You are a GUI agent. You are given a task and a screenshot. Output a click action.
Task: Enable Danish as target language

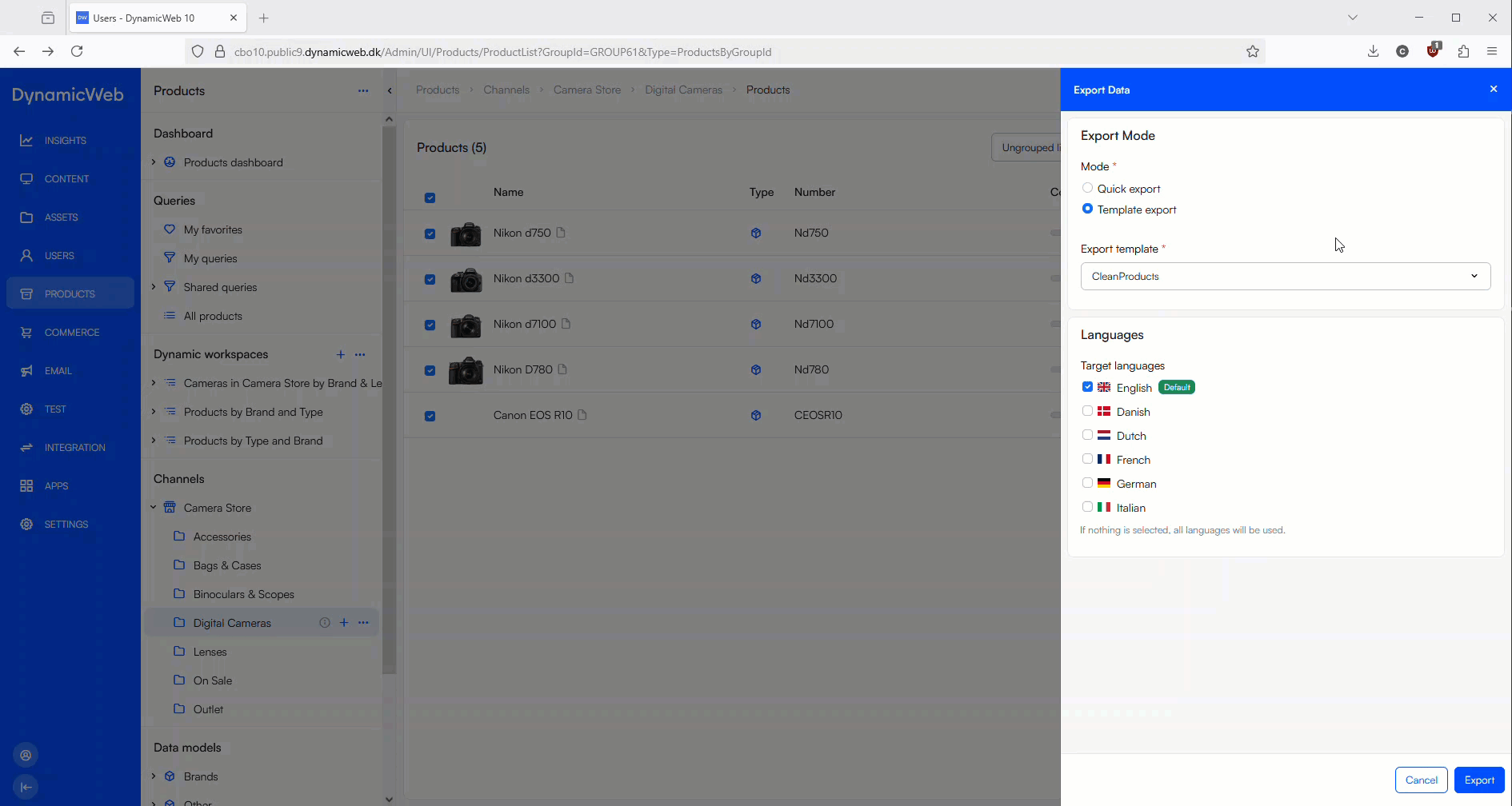[1087, 412]
